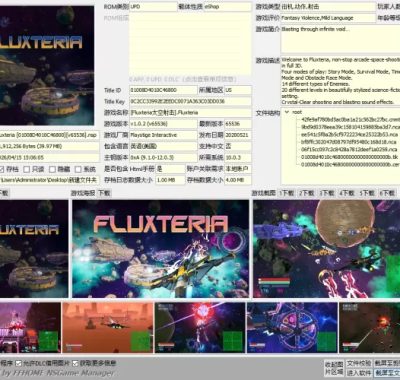Viewport: 400px width, 380px height.
Task: Click the 文件校验 file verify button
Action: (x=359, y=363)
